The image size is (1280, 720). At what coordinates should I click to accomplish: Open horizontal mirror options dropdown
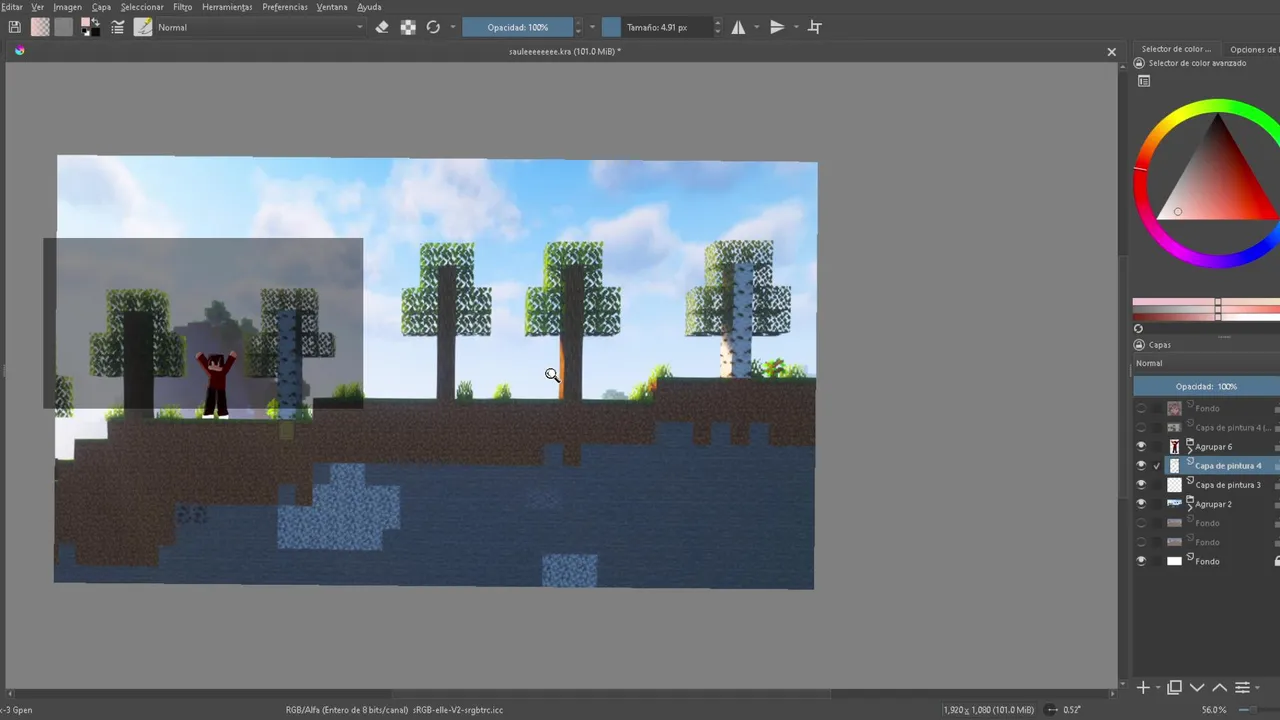tap(756, 27)
